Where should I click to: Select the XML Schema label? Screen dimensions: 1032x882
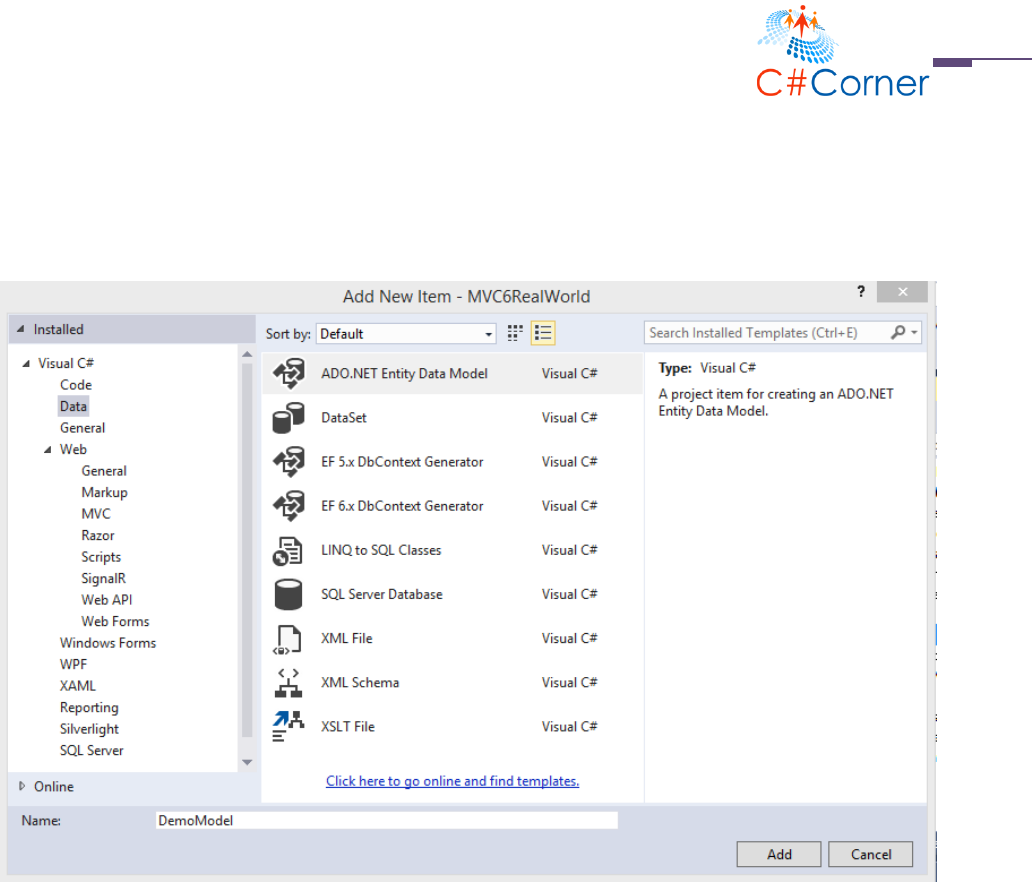tap(360, 682)
